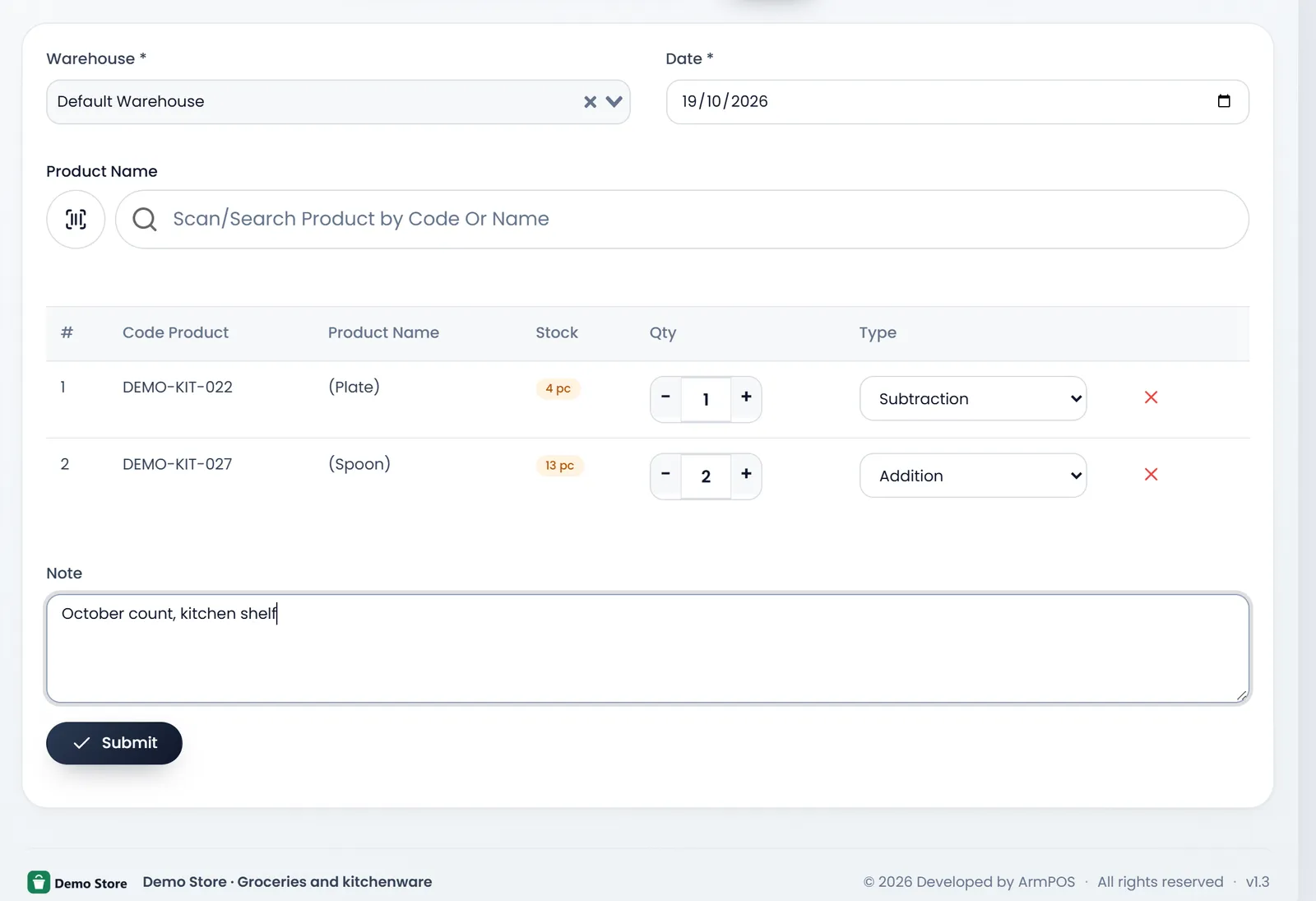
Task: Click the Stock column header
Action: click(x=557, y=332)
